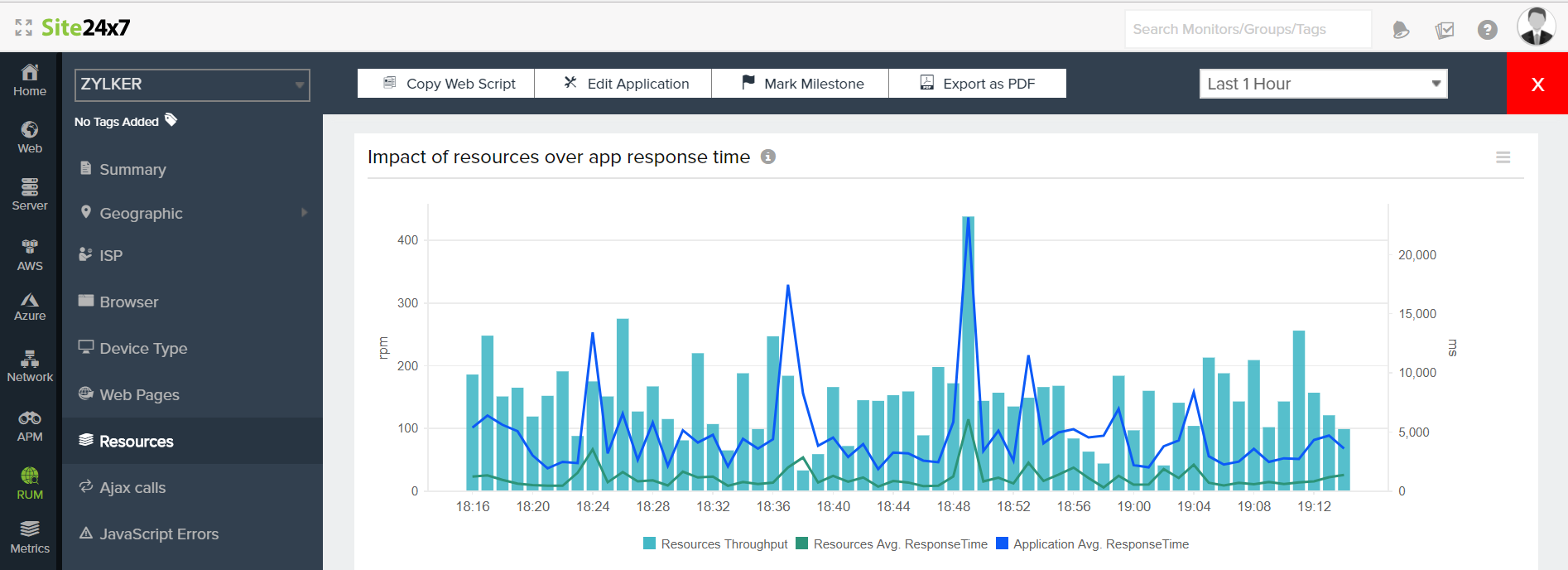
Task: Select the Azure sidebar icon
Action: (30, 307)
